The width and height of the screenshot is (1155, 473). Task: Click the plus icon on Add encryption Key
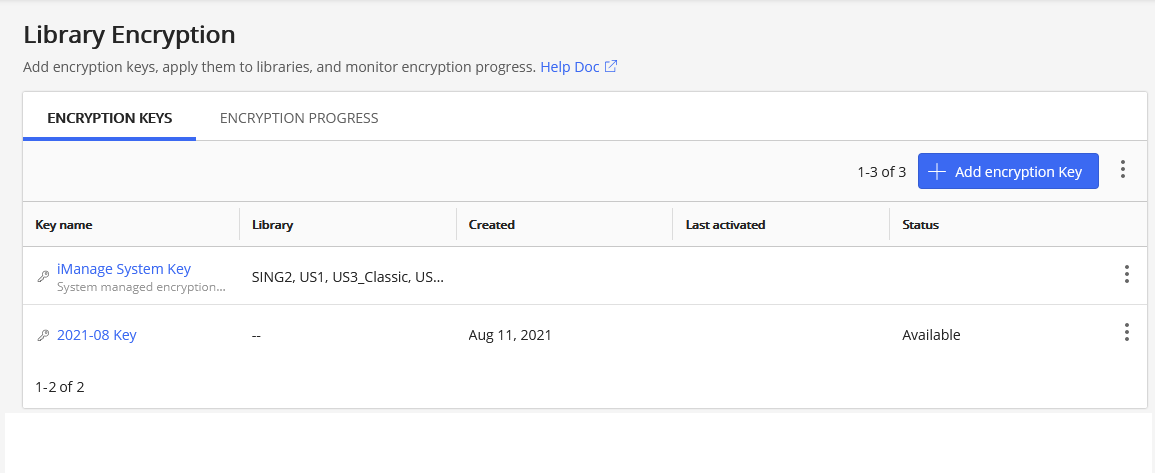936,171
